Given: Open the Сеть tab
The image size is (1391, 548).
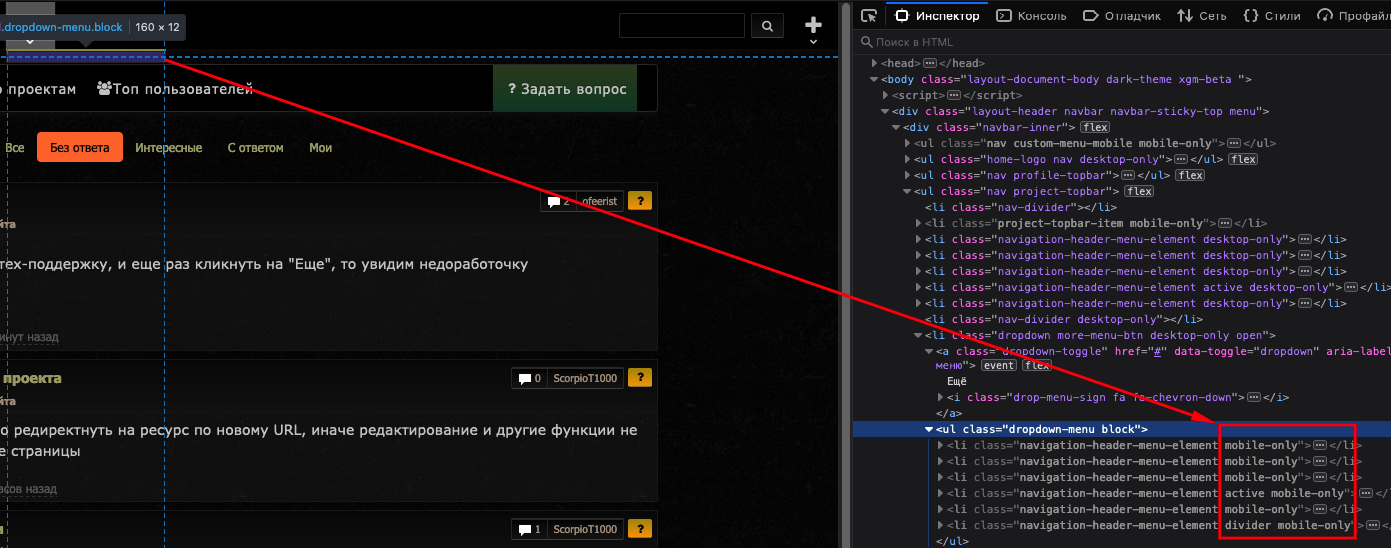Looking at the screenshot, I should click(x=1202, y=16).
